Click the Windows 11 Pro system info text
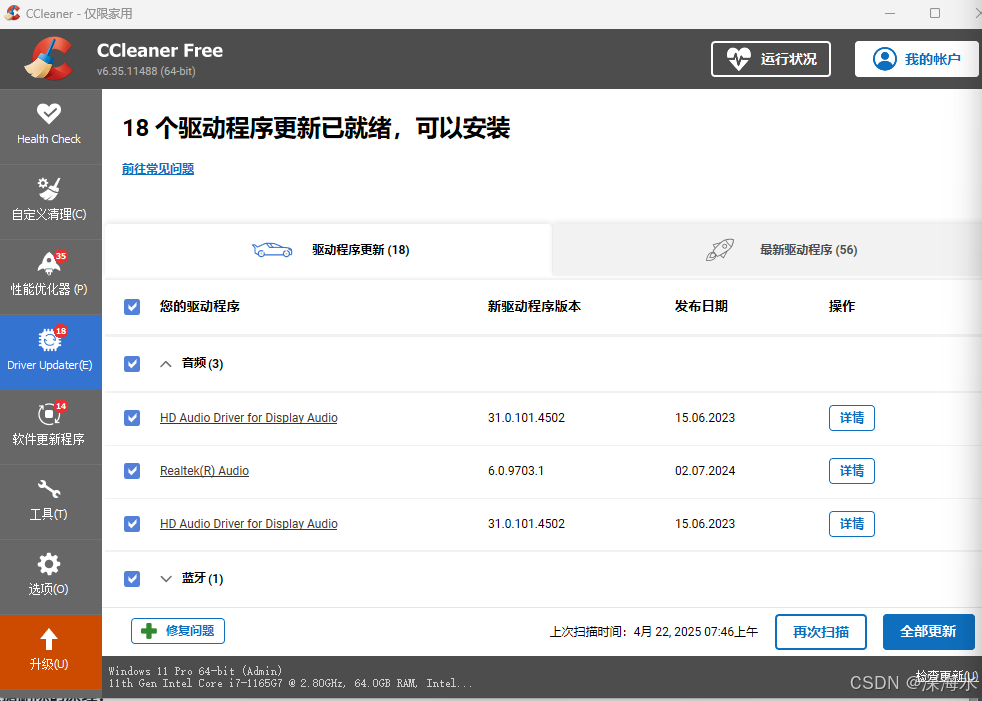 [195, 671]
